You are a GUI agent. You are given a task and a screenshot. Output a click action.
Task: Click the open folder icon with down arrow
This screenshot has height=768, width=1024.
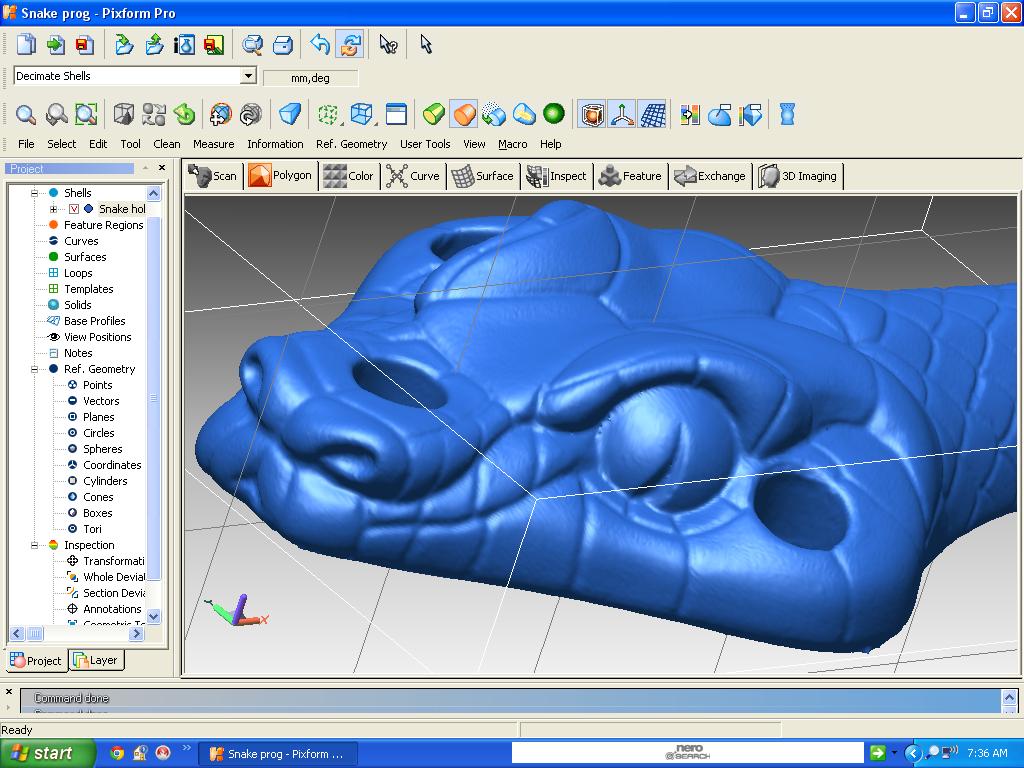(123, 44)
